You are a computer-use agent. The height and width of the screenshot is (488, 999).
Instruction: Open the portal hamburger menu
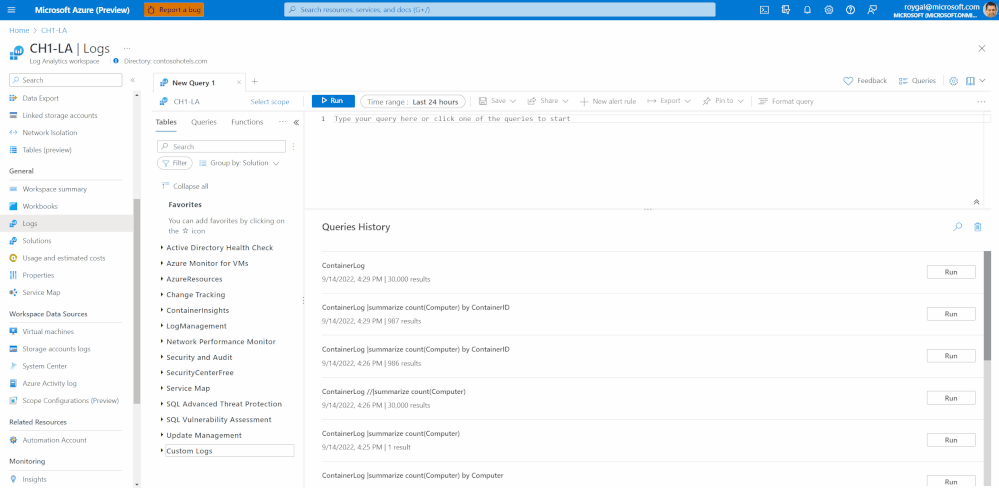coord(11,10)
